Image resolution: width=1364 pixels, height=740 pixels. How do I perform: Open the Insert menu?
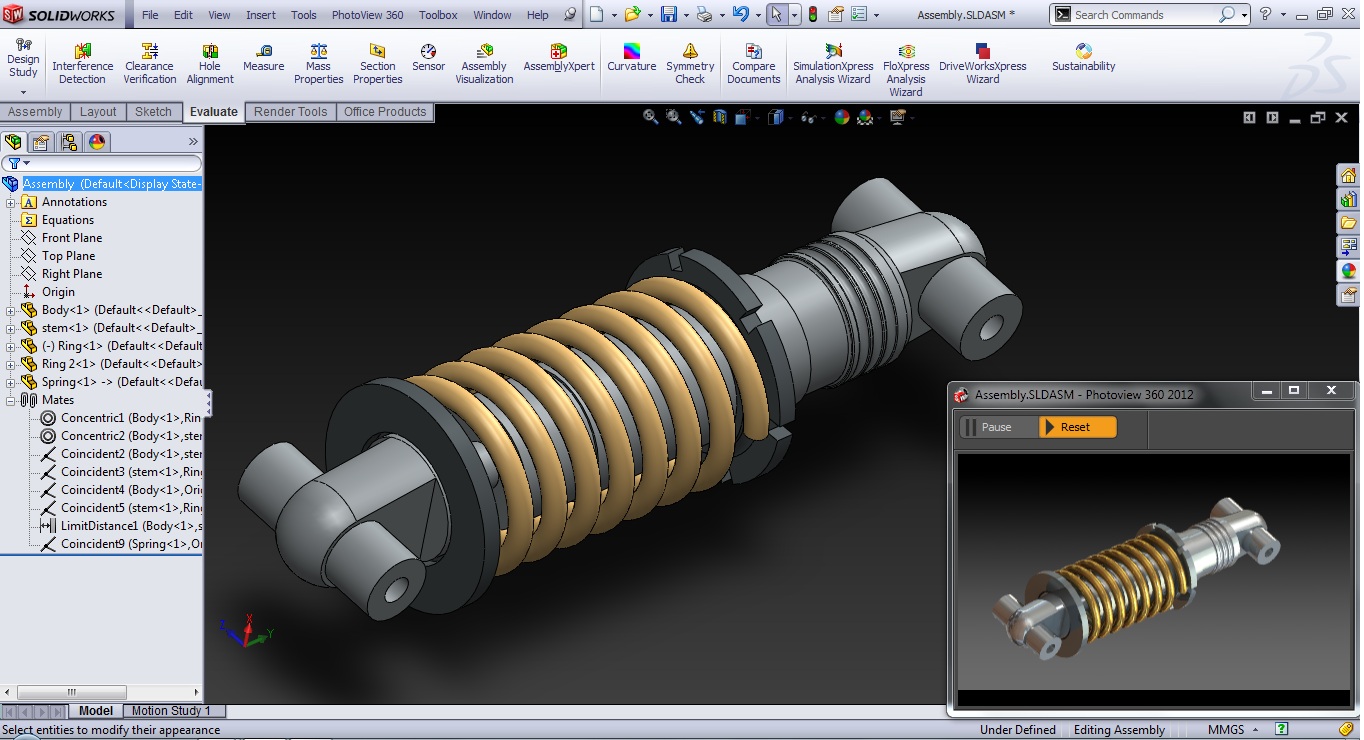(x=261, y=15)
